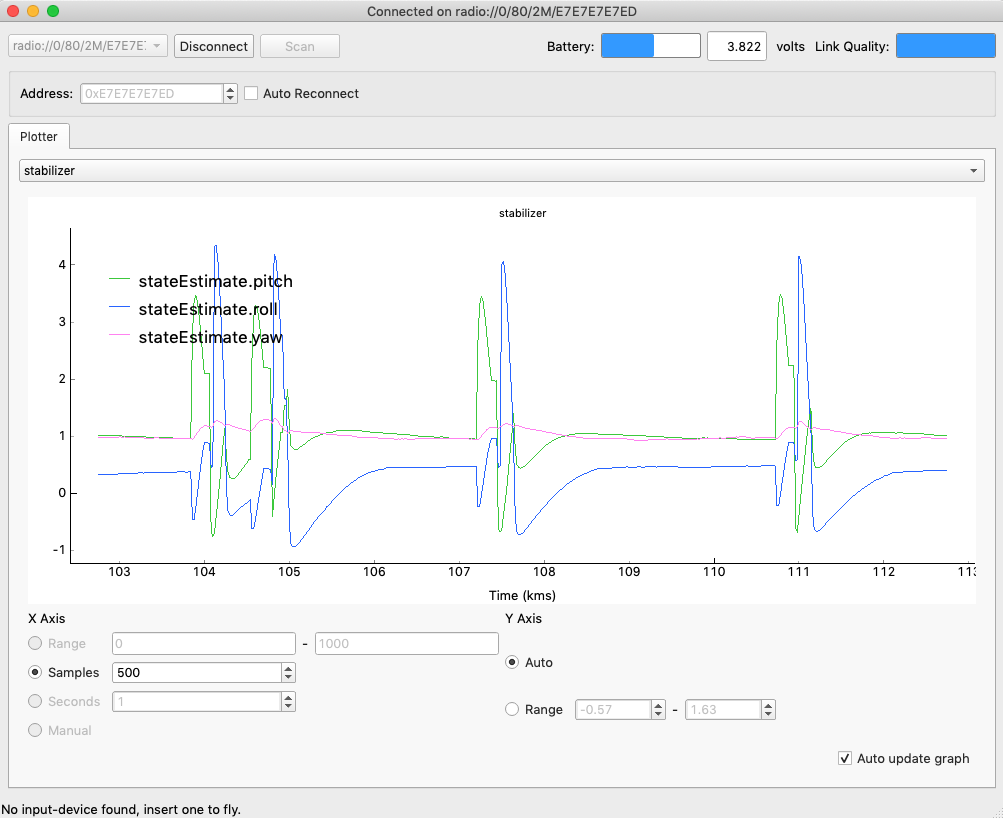
Task: Increase the Samples value with up arrow
Action: 289,668
